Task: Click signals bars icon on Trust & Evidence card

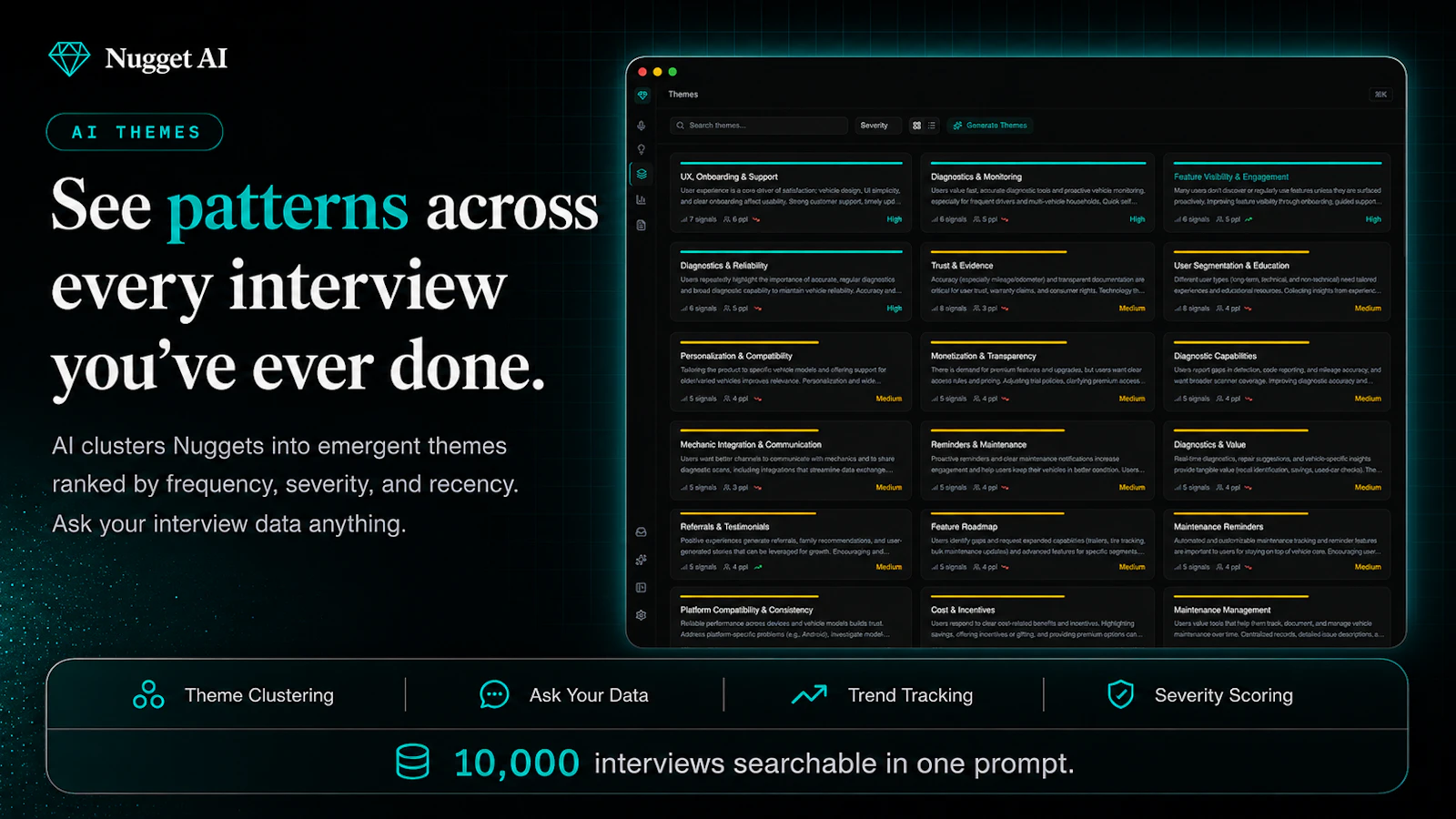Action: click(935, 308)
